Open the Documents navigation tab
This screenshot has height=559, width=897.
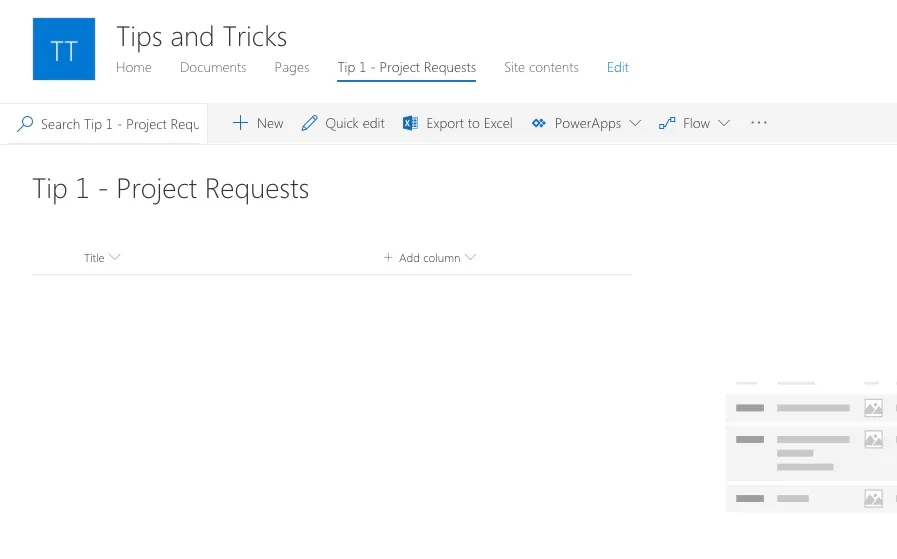tap(213, 68)
